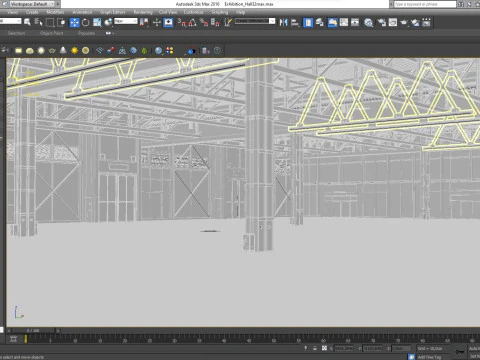This screenshot has height=360, width=480.
Task: Create a teapot from toolbar
Action: [52, 50]
